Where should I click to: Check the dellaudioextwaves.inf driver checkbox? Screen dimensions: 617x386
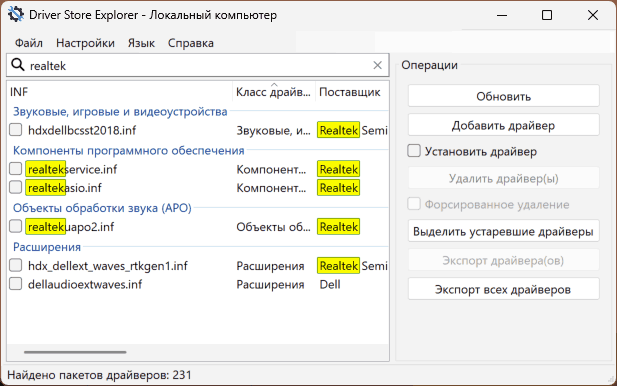16,284
